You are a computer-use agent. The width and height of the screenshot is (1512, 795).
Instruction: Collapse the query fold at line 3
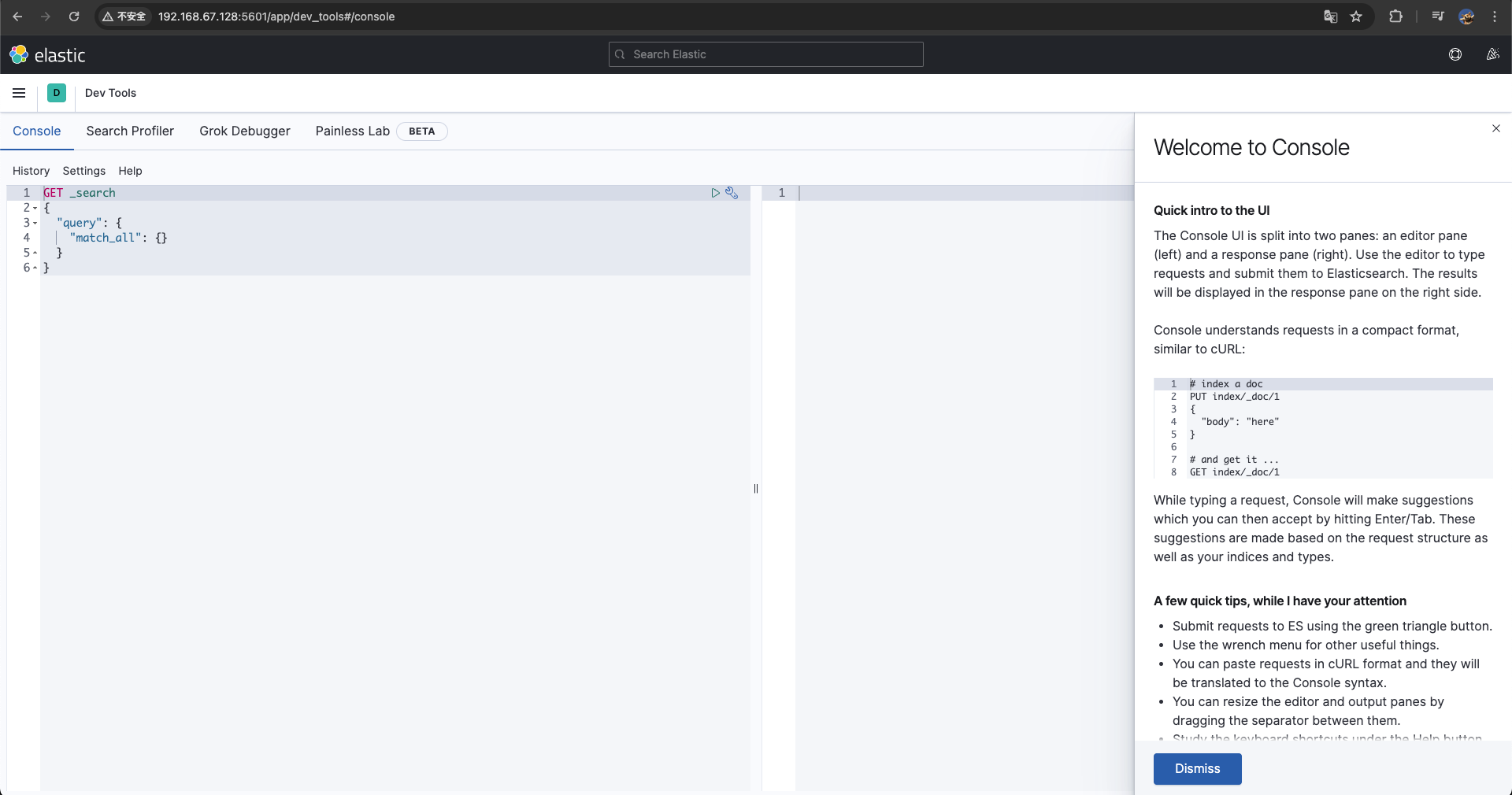click(35, 223)
